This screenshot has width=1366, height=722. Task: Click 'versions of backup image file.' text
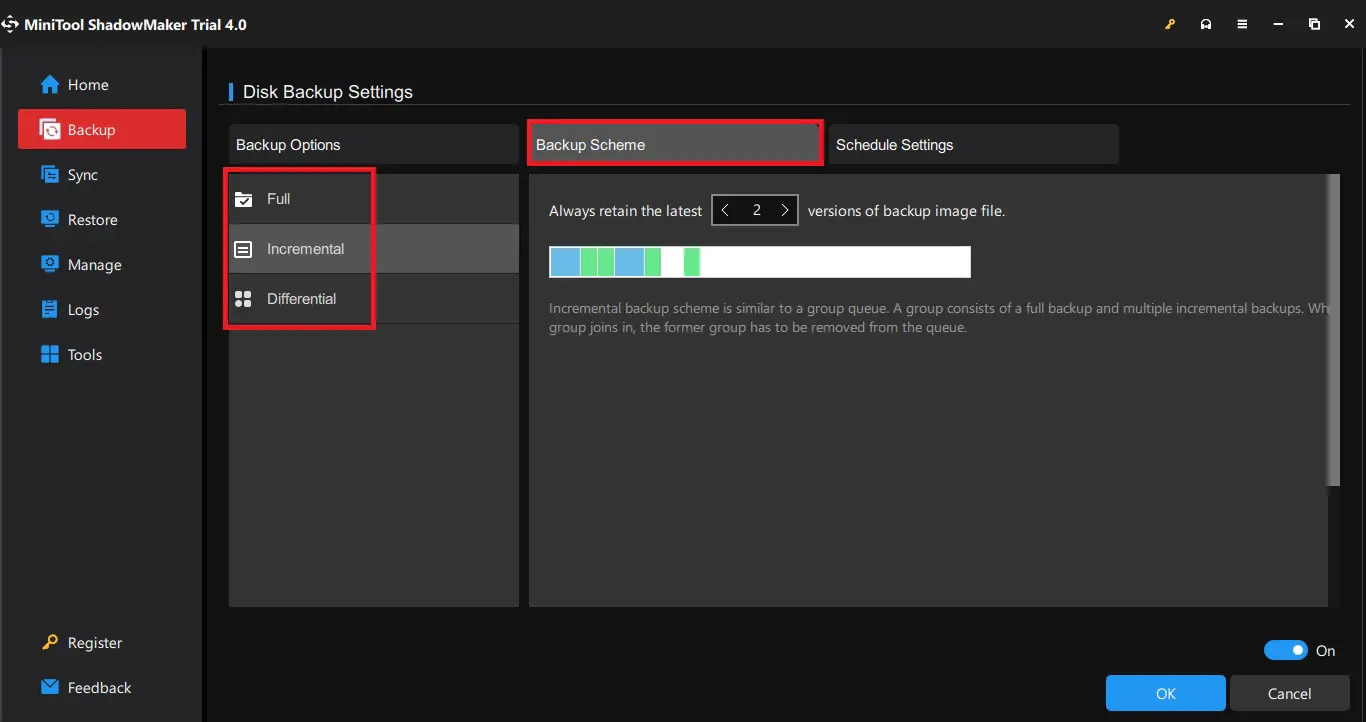click(x=906, y=211)
